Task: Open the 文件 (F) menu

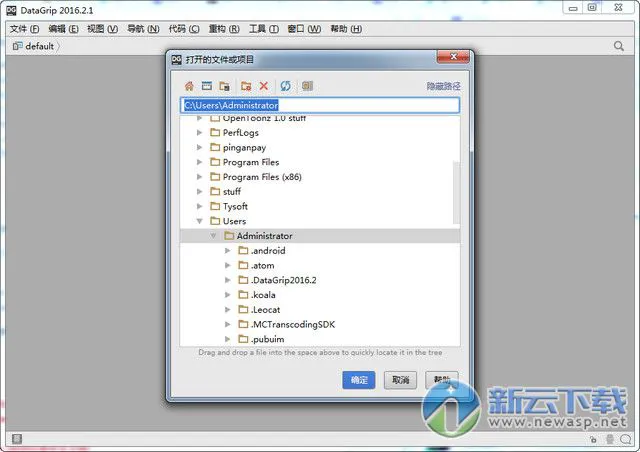Action: [24, 29]
